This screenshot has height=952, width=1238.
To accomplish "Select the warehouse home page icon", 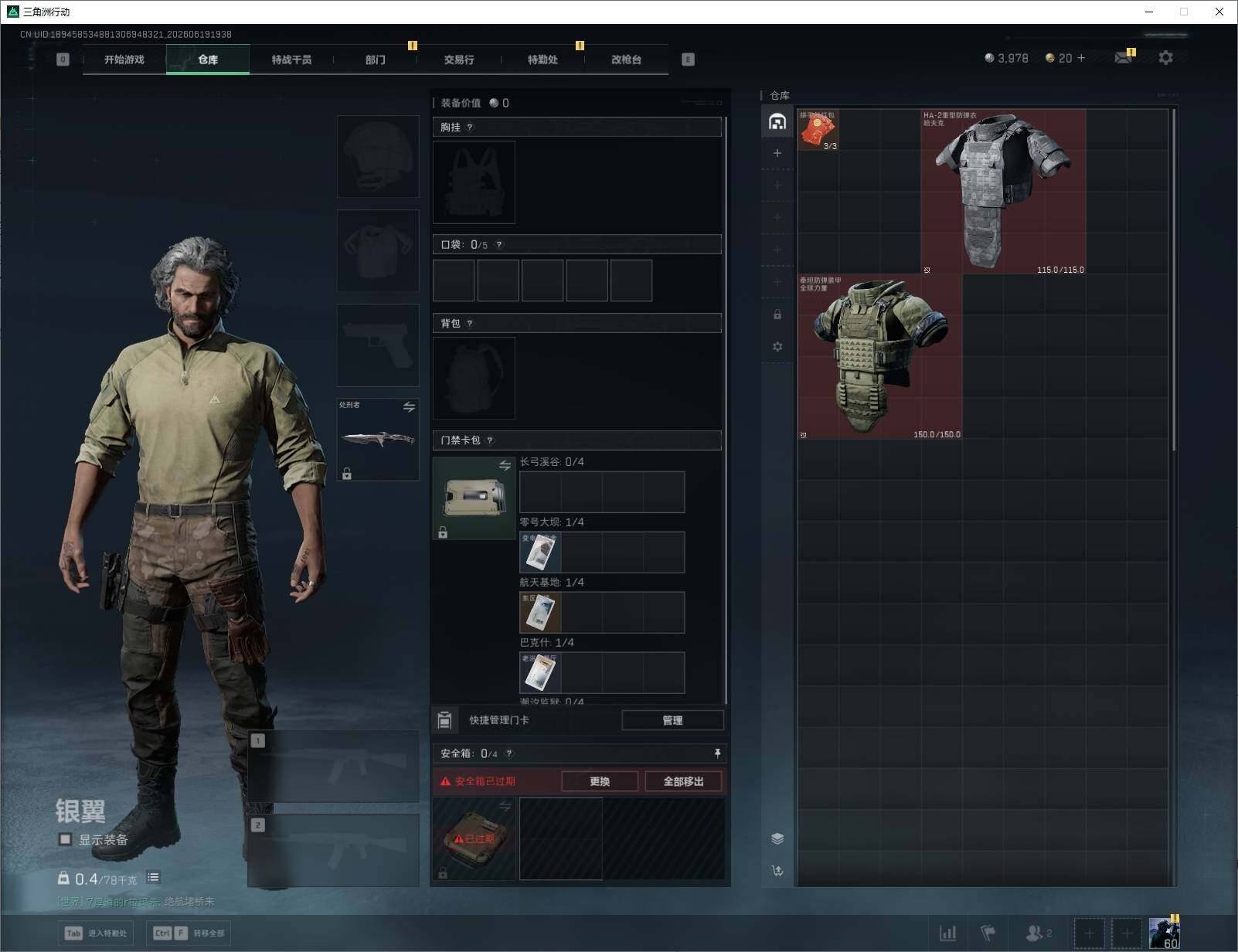I will (x=777, y=121).
